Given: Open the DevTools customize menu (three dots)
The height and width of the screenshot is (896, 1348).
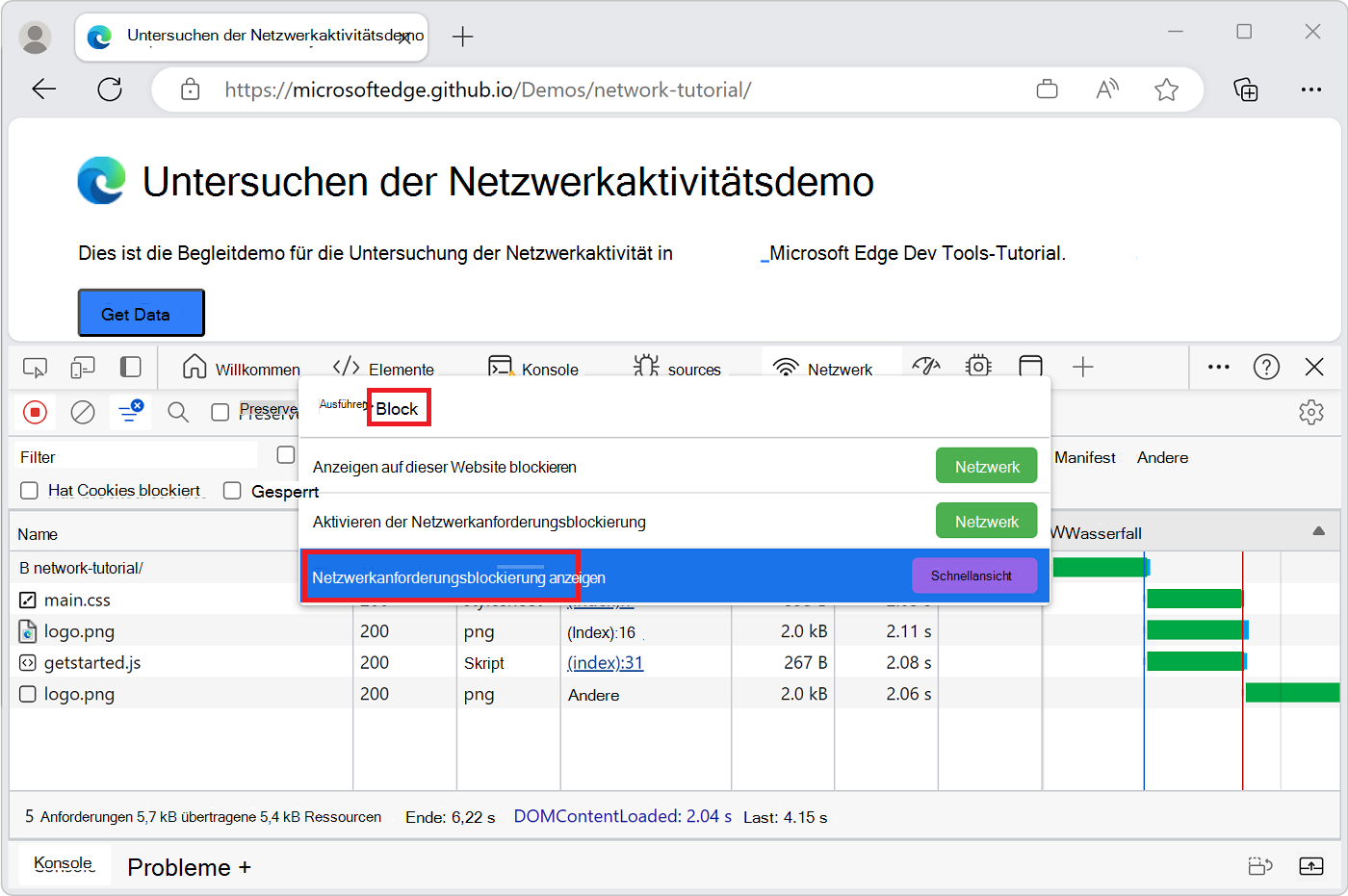Looking at the screenshot, I should tap(1218, 367).
